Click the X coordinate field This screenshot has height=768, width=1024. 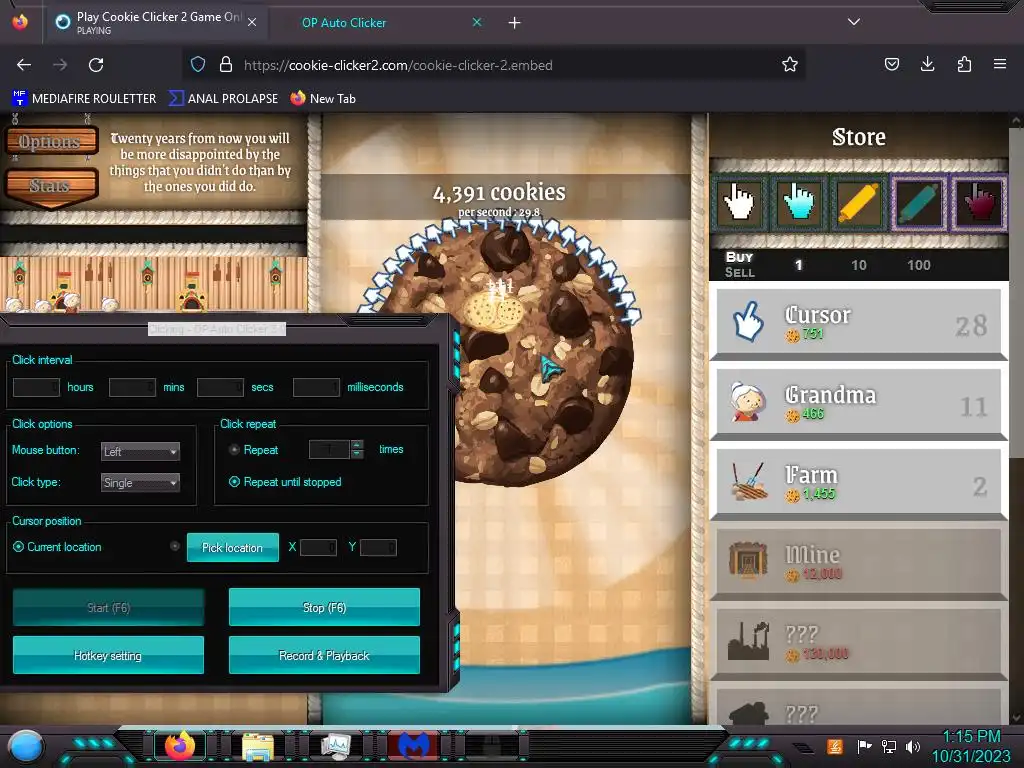click(x=318, y=547)
